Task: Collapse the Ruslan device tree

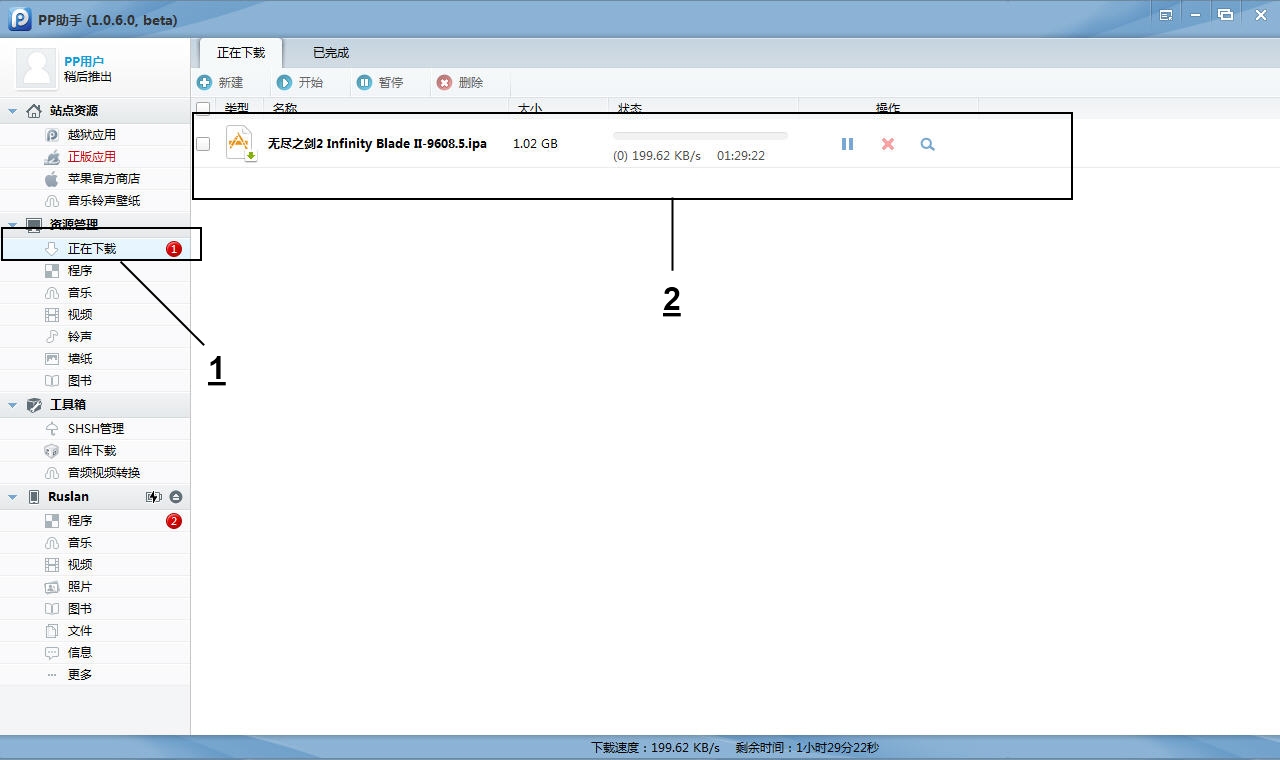Action: 13,497
